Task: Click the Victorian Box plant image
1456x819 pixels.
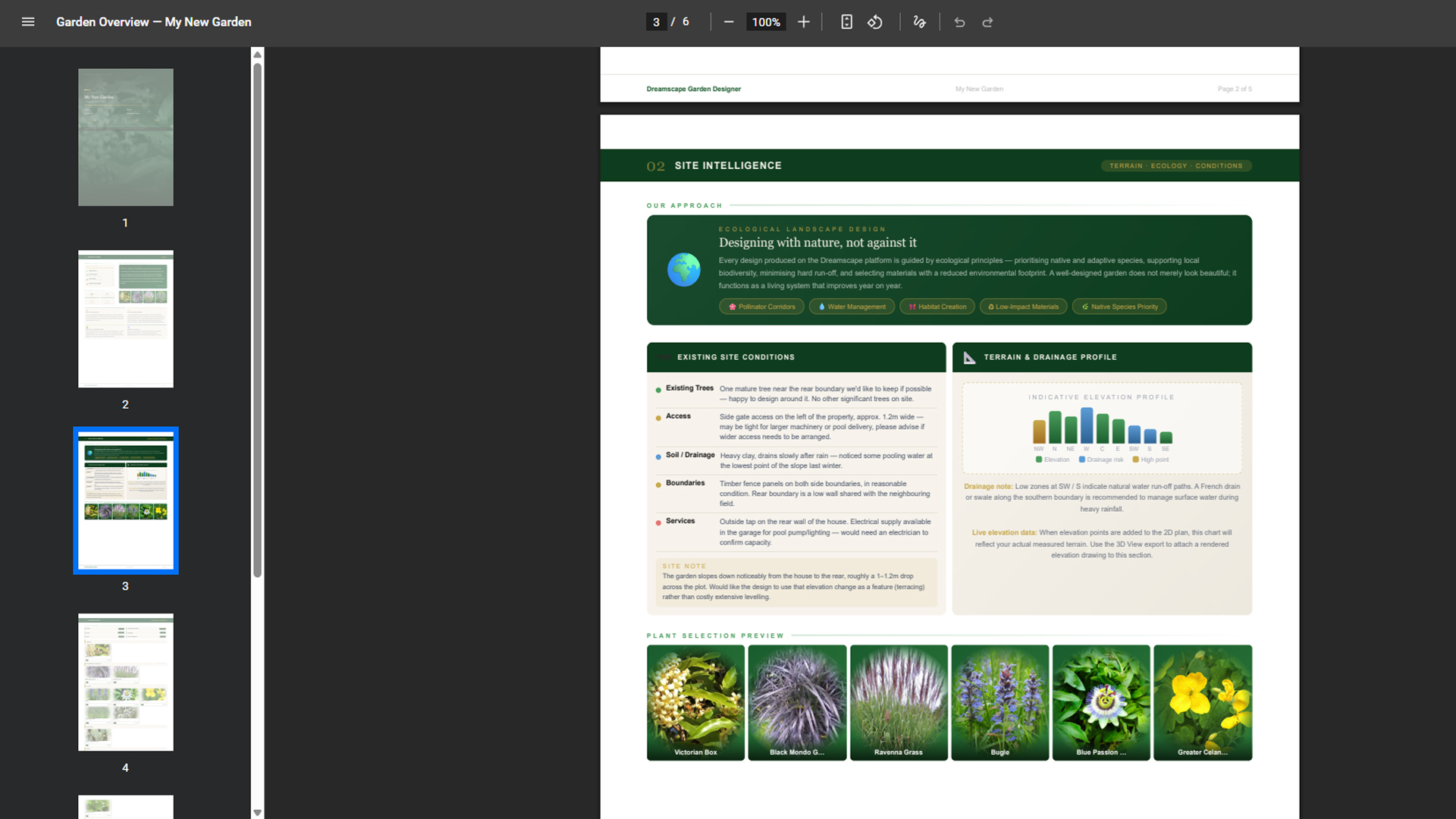Action: click(x=695, y=702)
